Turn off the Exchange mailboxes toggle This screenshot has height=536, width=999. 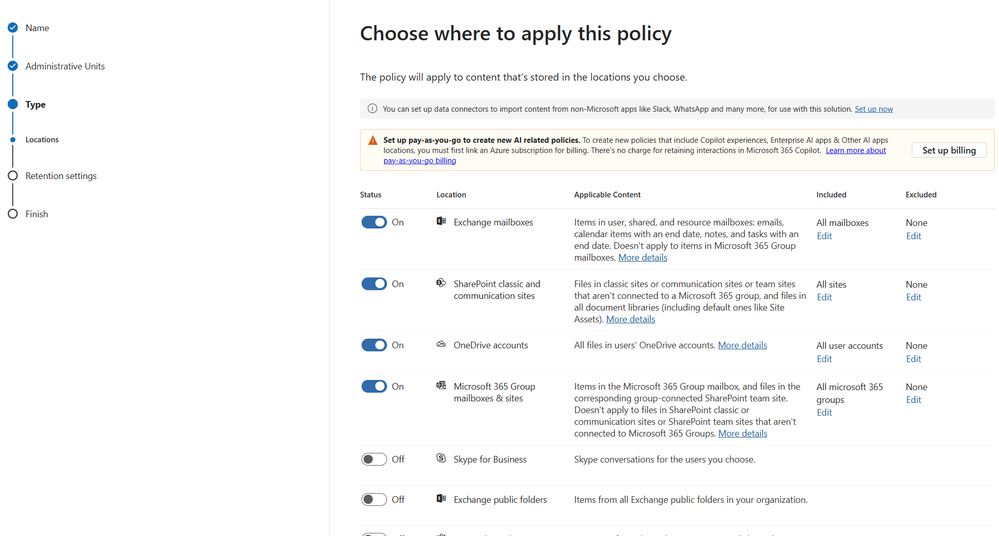(374, 222)
